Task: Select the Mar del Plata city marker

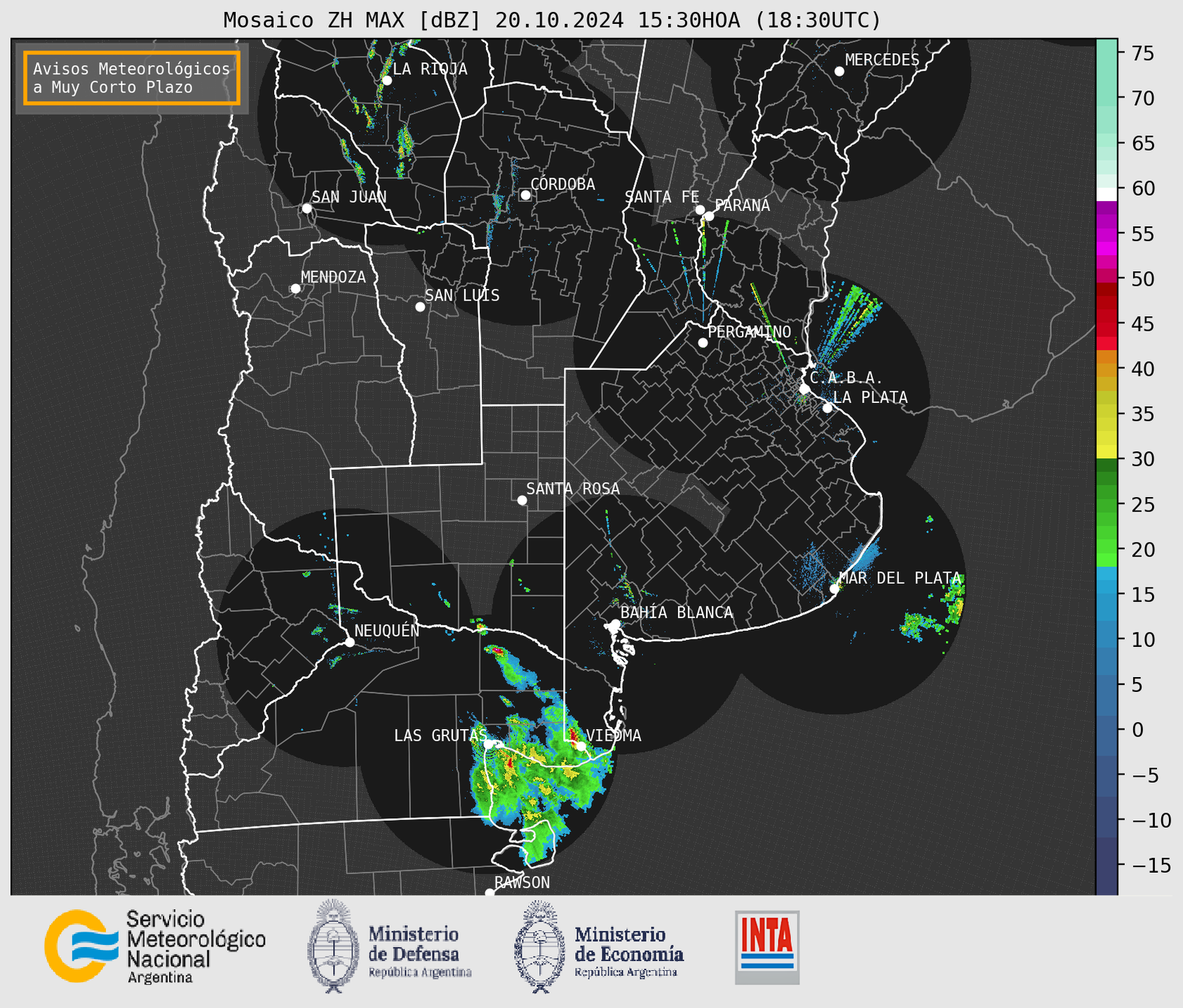Action: coord(834,589)
